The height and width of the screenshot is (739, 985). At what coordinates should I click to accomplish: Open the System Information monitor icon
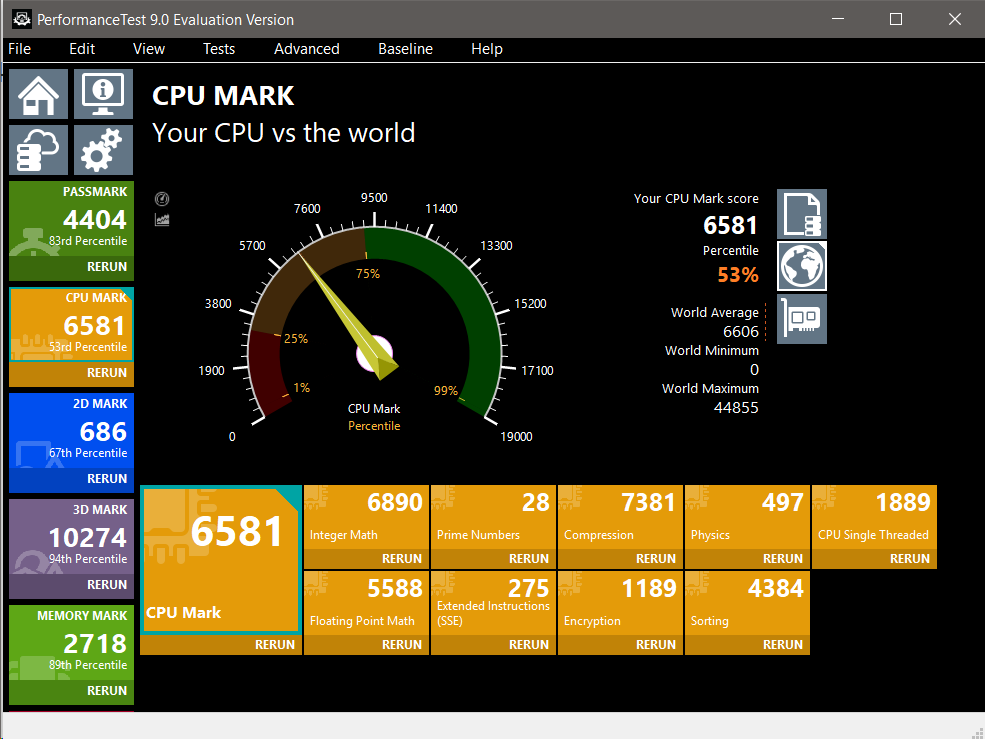pyautogui.click(x=102, y=94)
